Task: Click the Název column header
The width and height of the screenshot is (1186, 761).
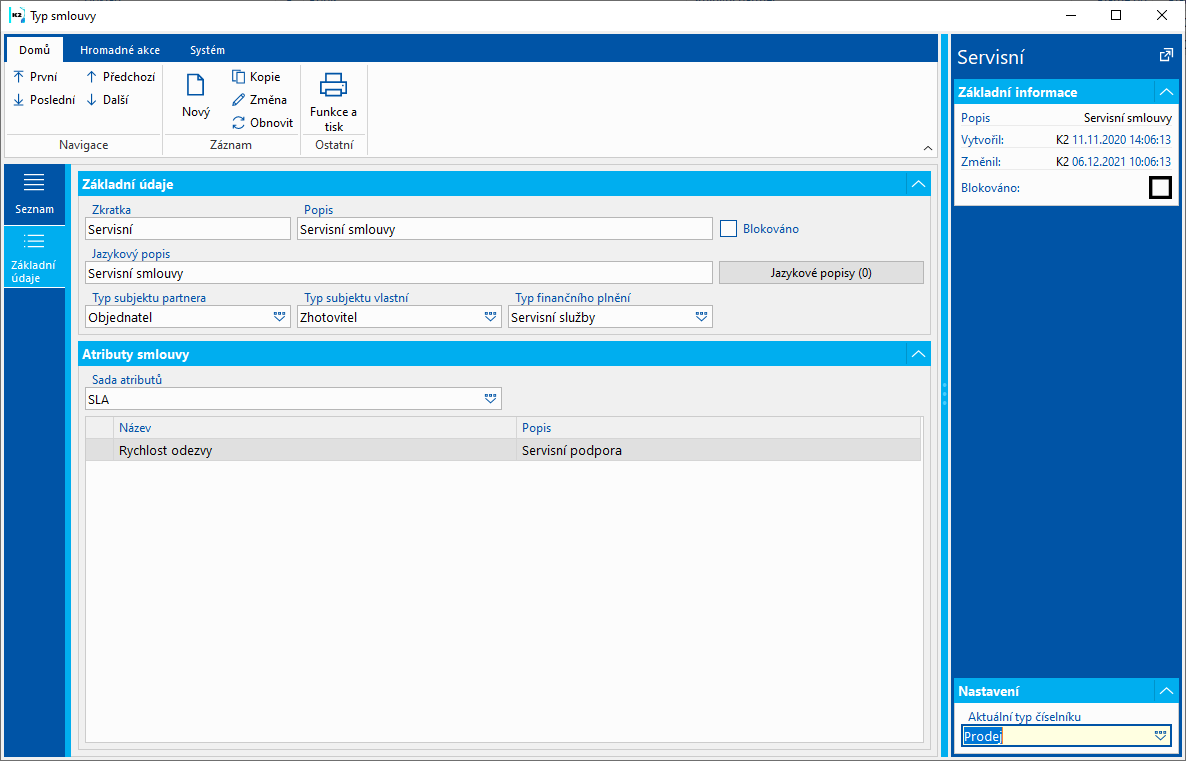Action: (x=314, y=428)
